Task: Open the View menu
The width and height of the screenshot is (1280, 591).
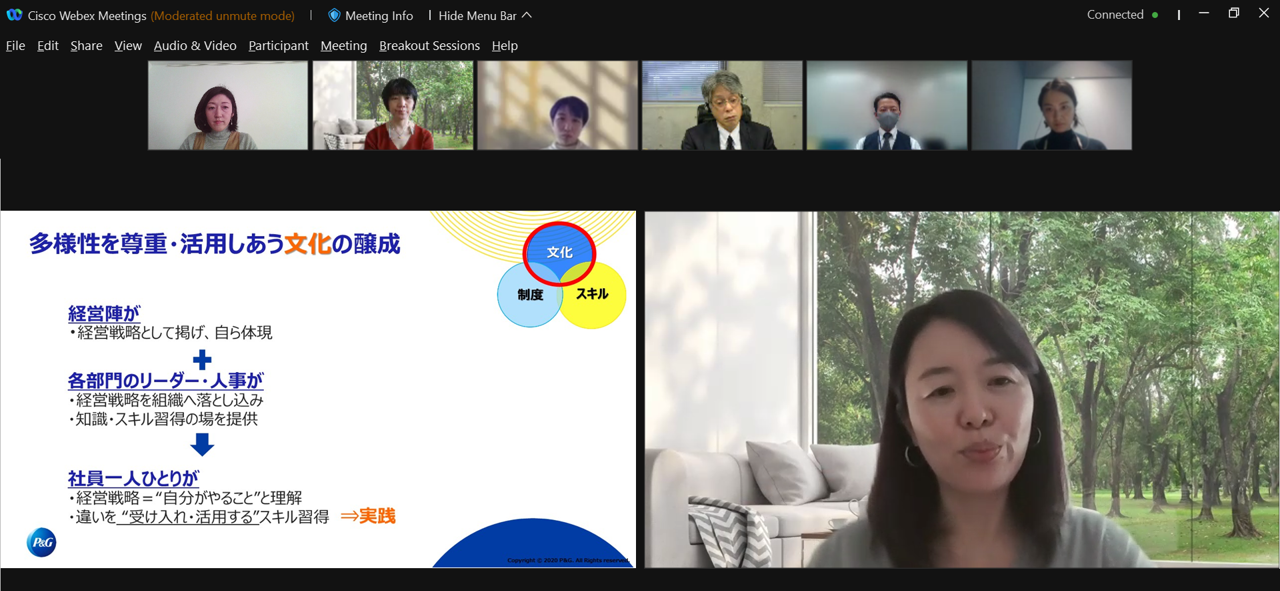Action: 128,45
